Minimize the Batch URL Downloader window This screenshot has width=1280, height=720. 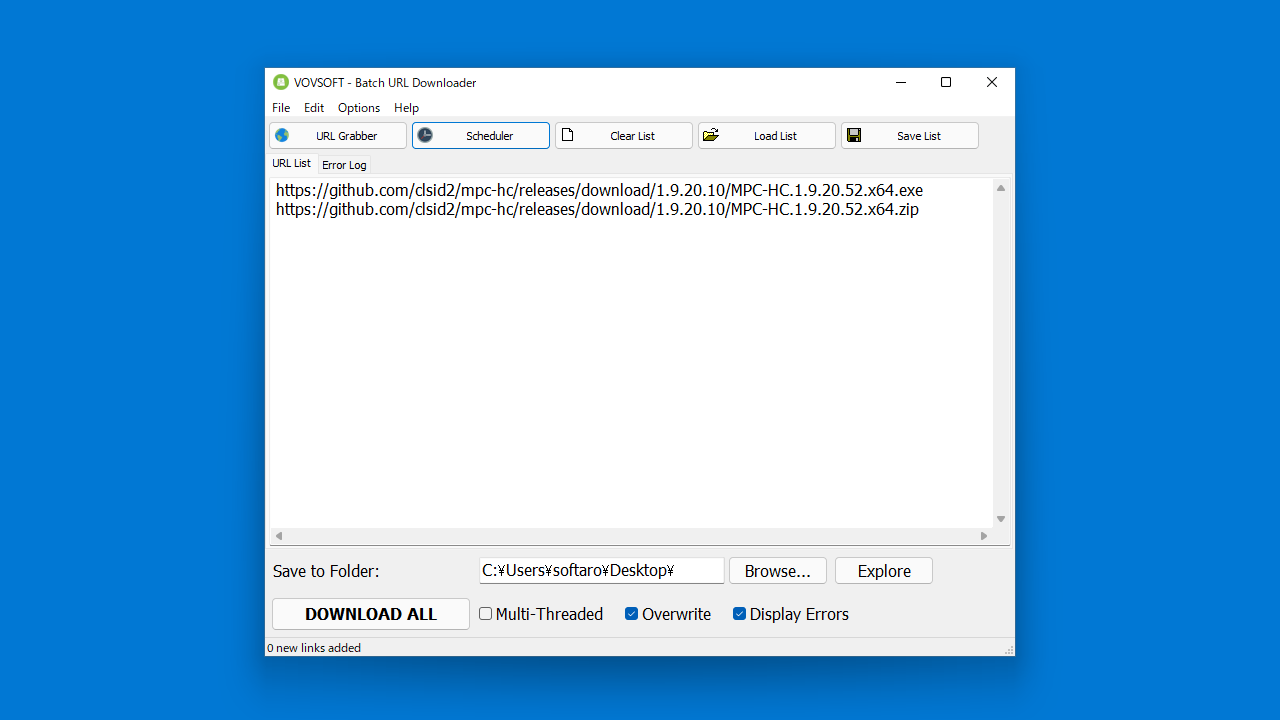pos(901,82)
